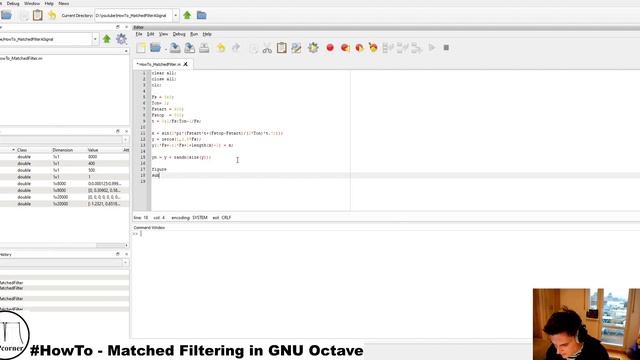
Task: Click the Current Directory path field
Action: point(133,16)
